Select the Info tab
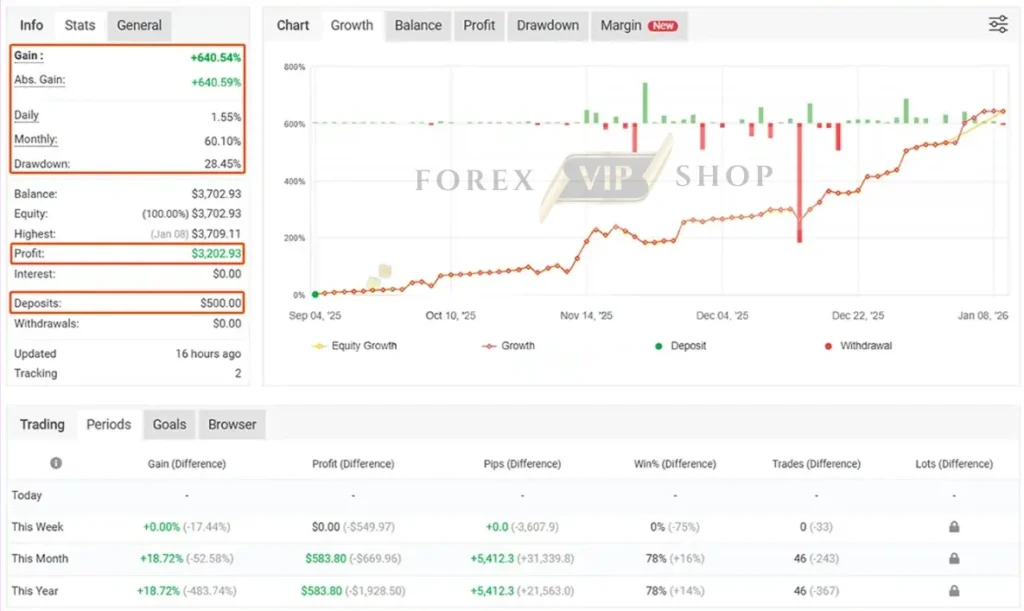 tap(31, 25)
